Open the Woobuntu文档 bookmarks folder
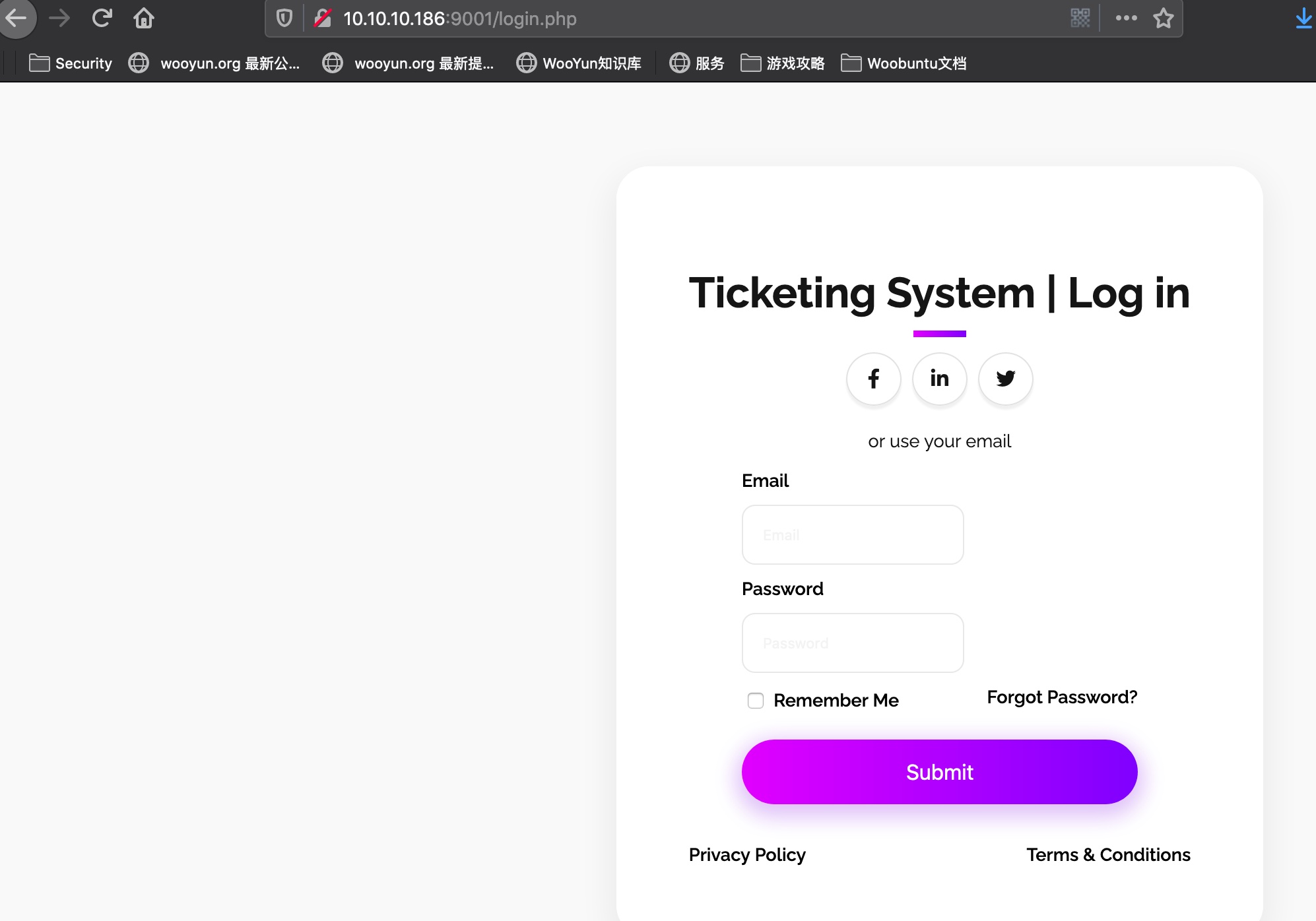 coord(904,63)
